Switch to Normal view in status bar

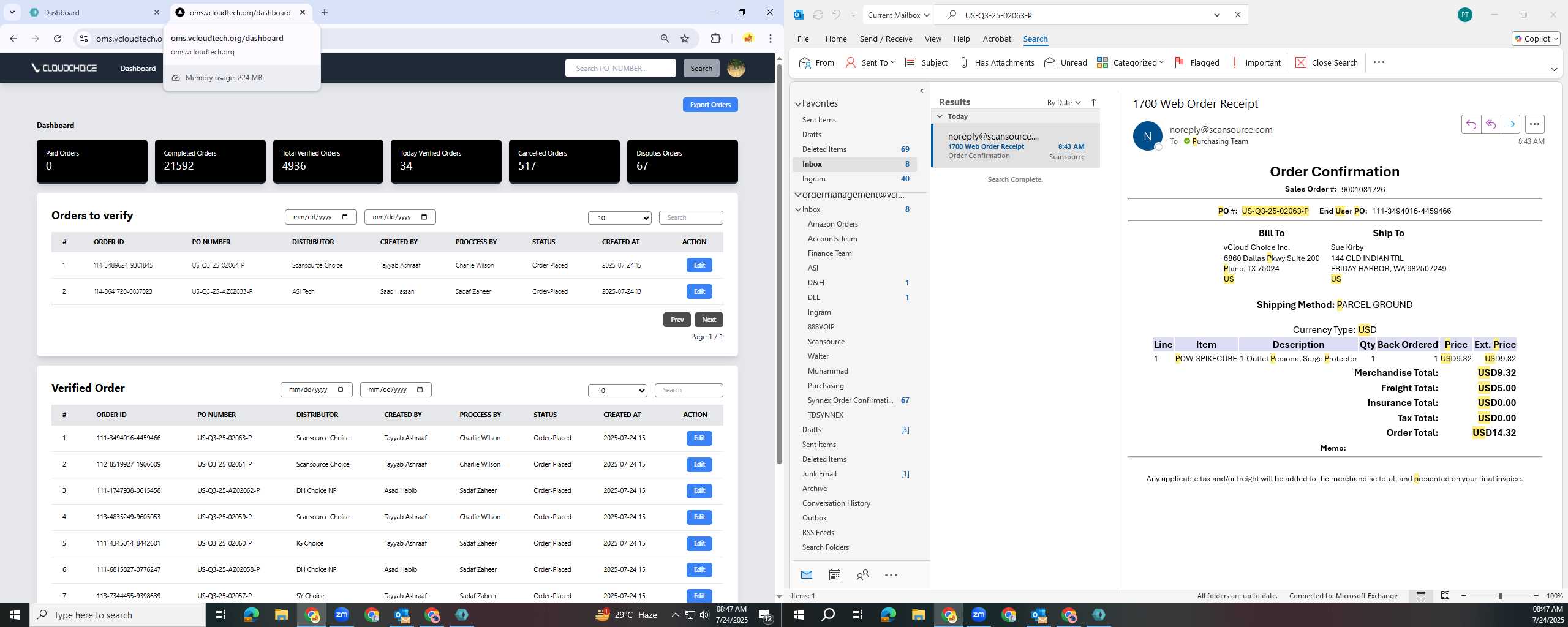coord(1421,596)
